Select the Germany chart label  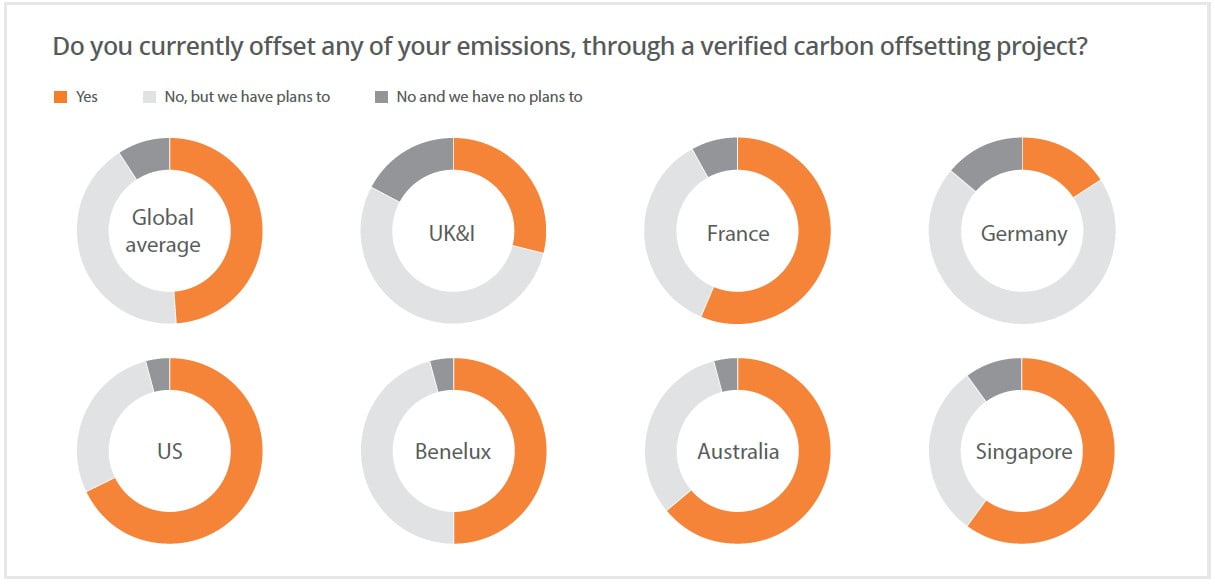1023,234
